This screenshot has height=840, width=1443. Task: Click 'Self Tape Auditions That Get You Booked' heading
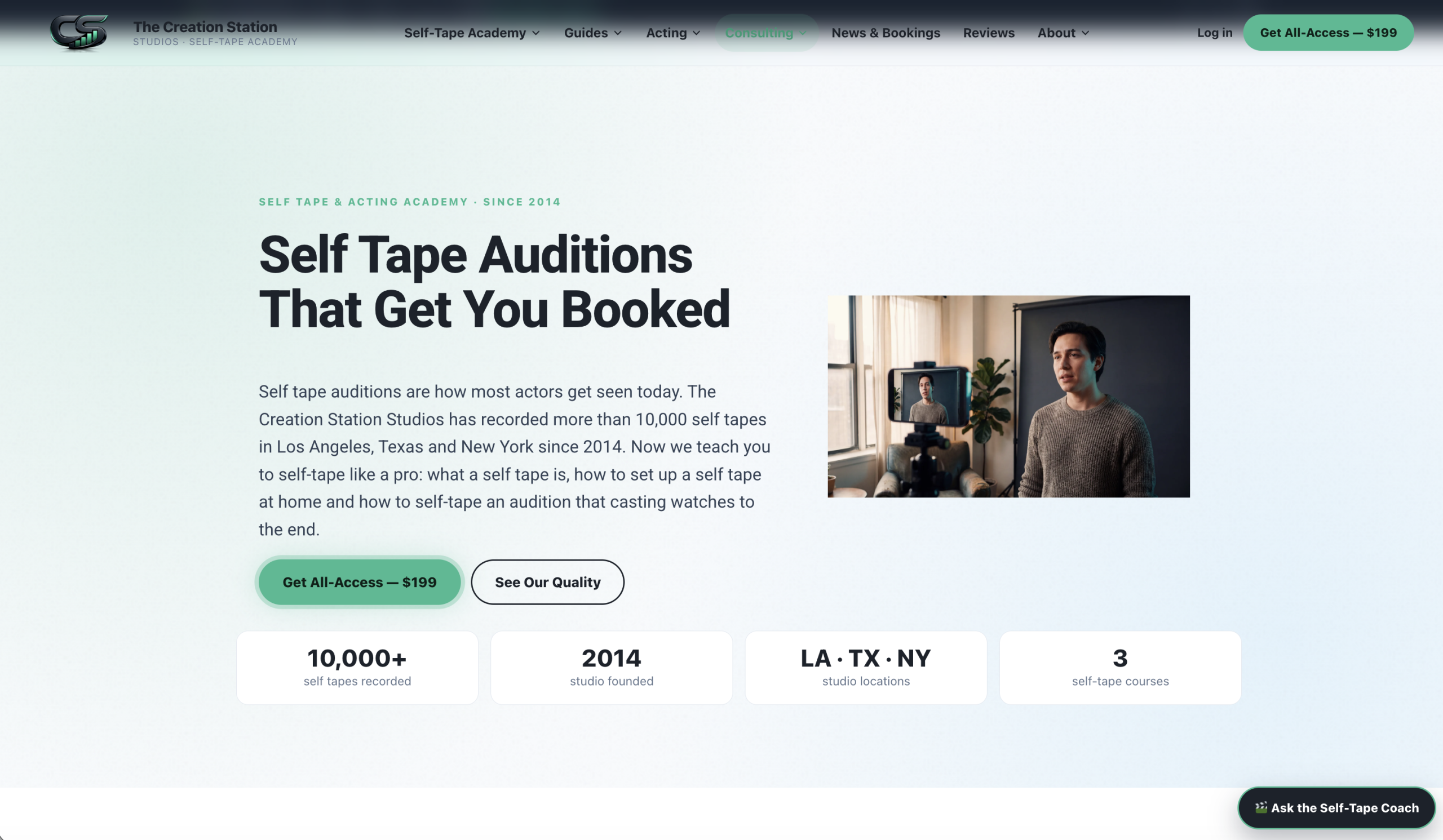[x=494, y=282]
